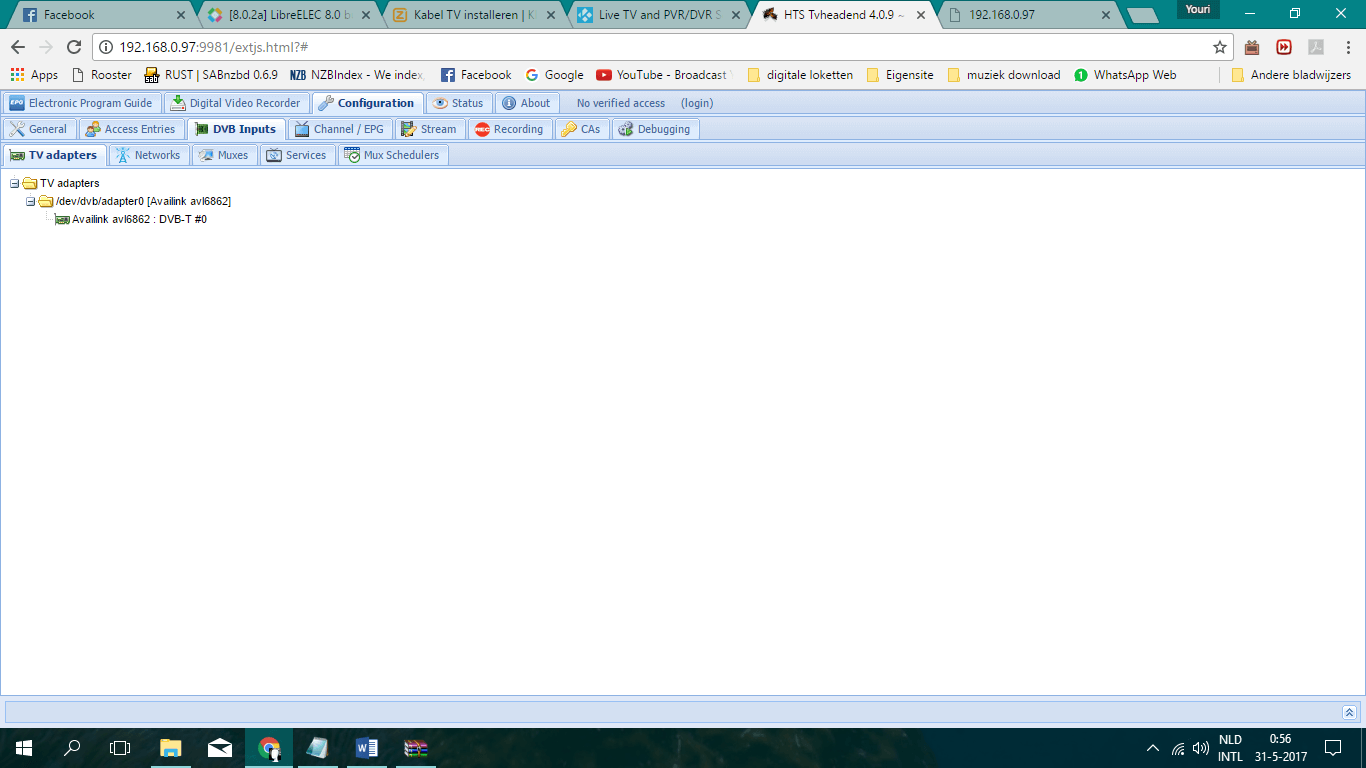1366x768 pixels.
Task: Switch to the Digital Video Recorder tab
Action: (236, 103)
